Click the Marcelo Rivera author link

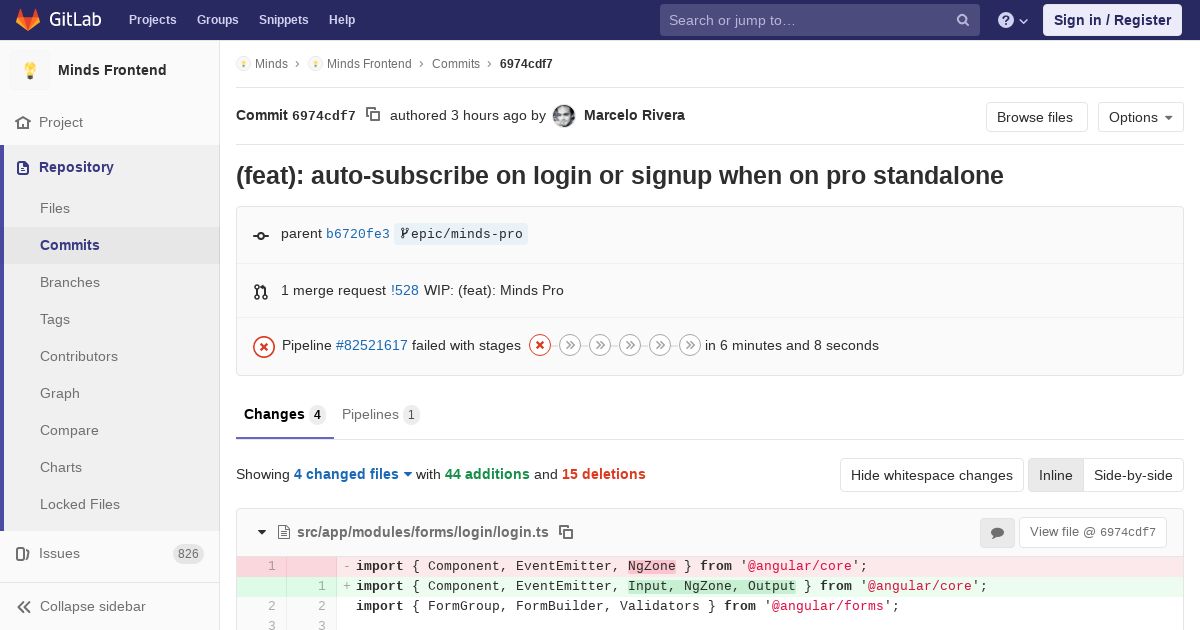634,115
